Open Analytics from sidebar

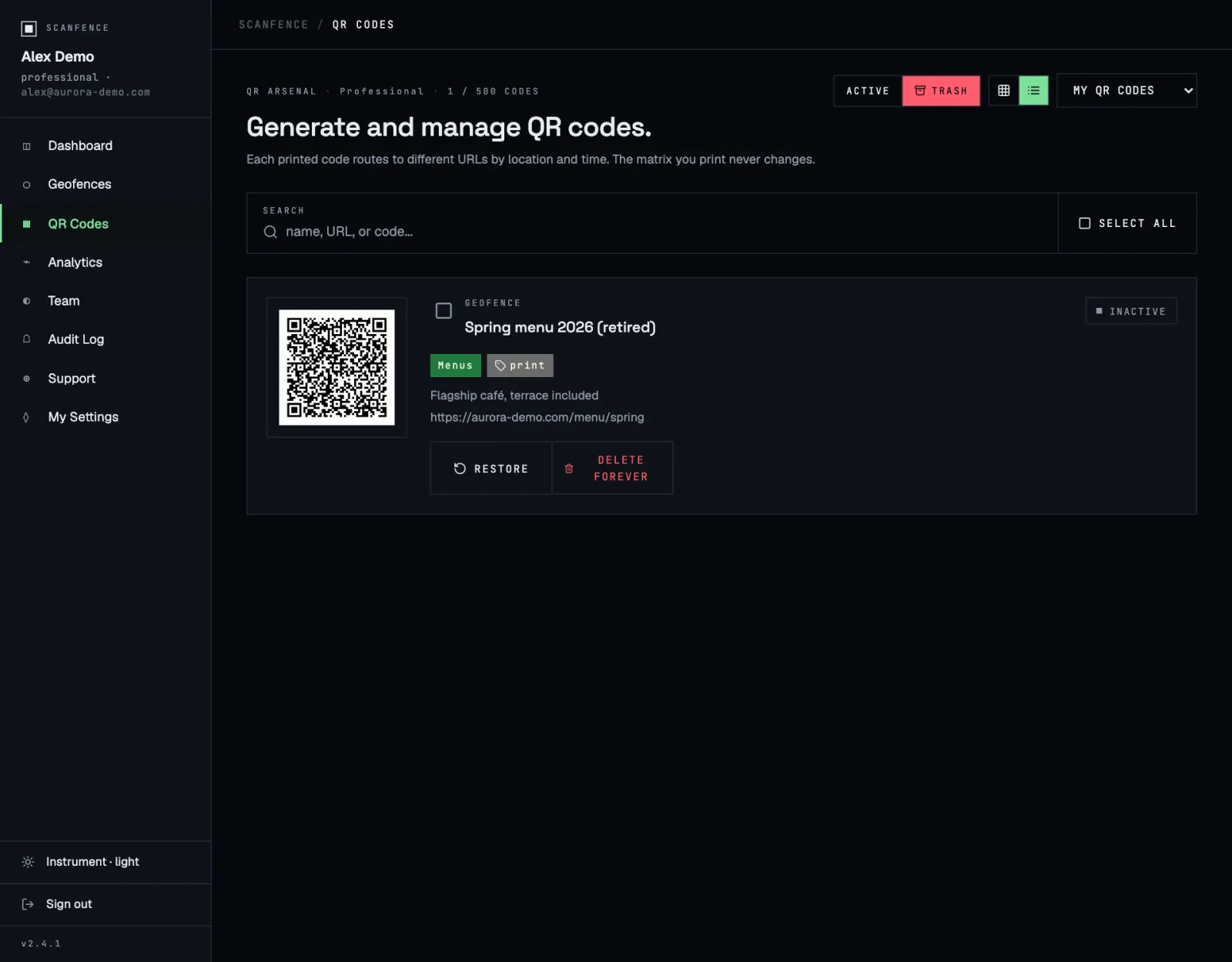coord(105,262)
